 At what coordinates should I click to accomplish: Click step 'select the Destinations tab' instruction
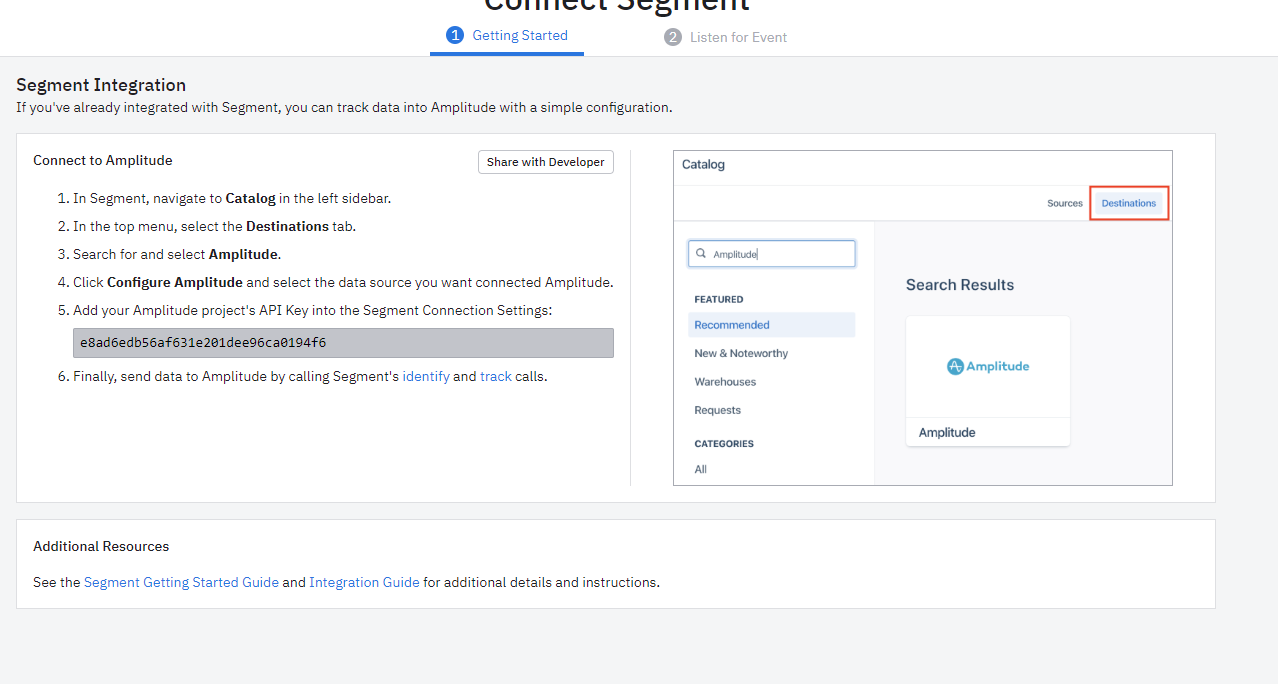click(214, 226)
